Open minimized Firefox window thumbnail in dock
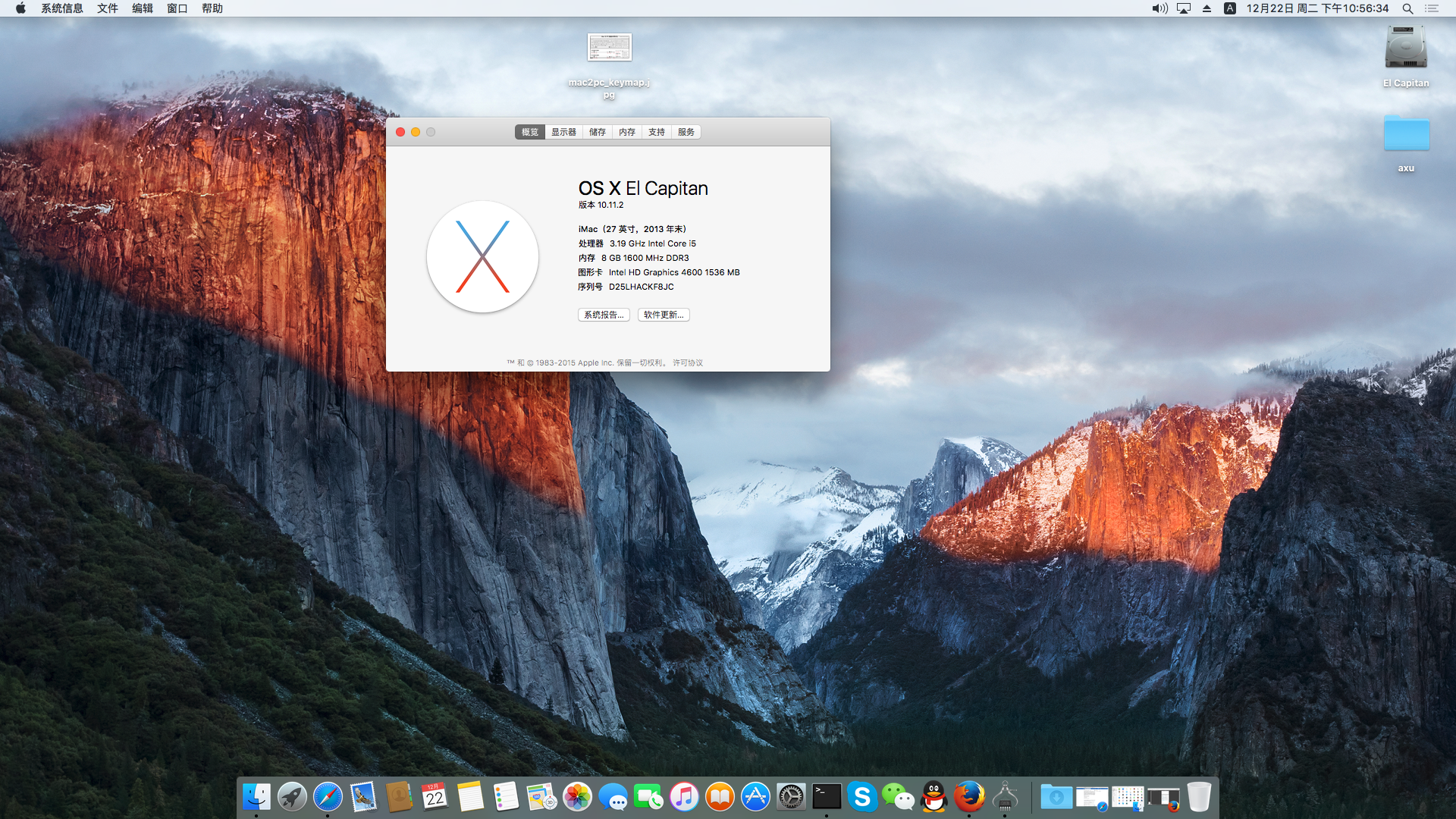Screen dimensions: 1456x819 [1163, 799]
